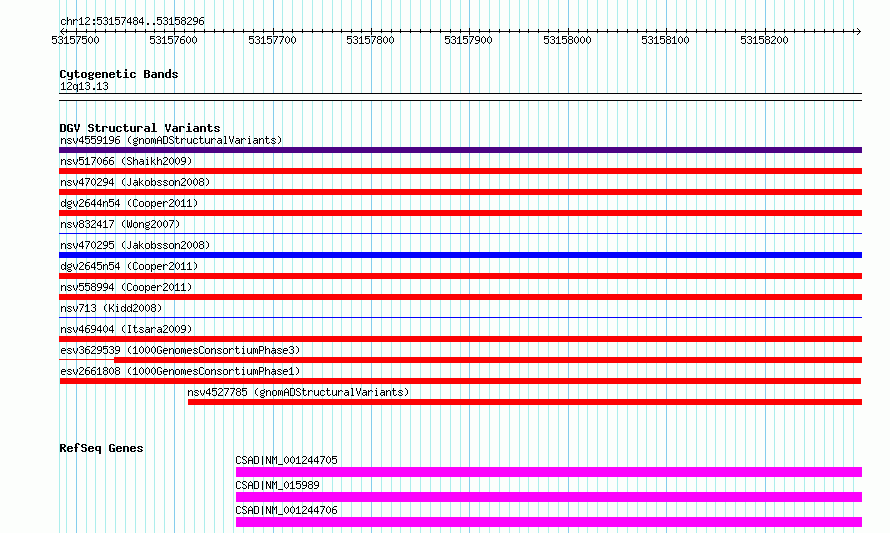Open variant nsv4527785 gnomADStructuralVariants label
Viewport: 890px width, 533px height.
tap(298, 392)
